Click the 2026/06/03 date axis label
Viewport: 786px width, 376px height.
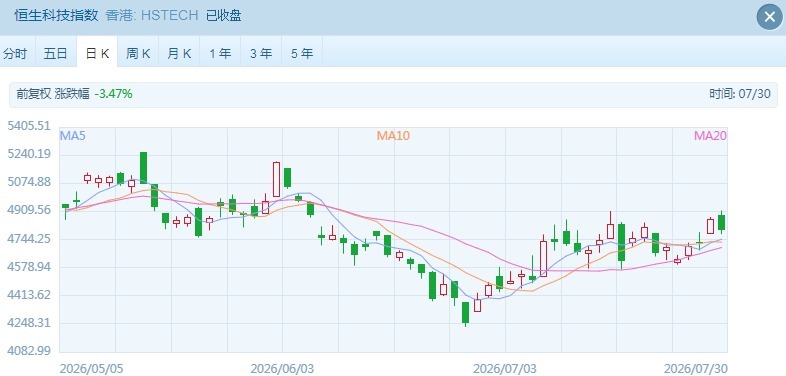coord(282,369)
